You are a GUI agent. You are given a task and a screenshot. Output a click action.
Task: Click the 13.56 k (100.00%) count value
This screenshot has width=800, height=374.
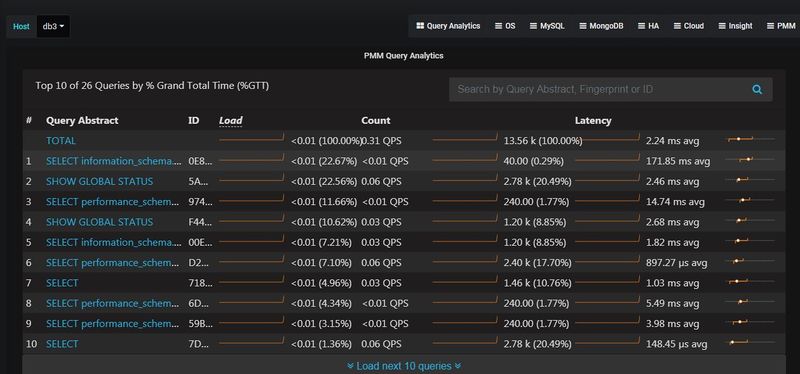tap(543, 141)
